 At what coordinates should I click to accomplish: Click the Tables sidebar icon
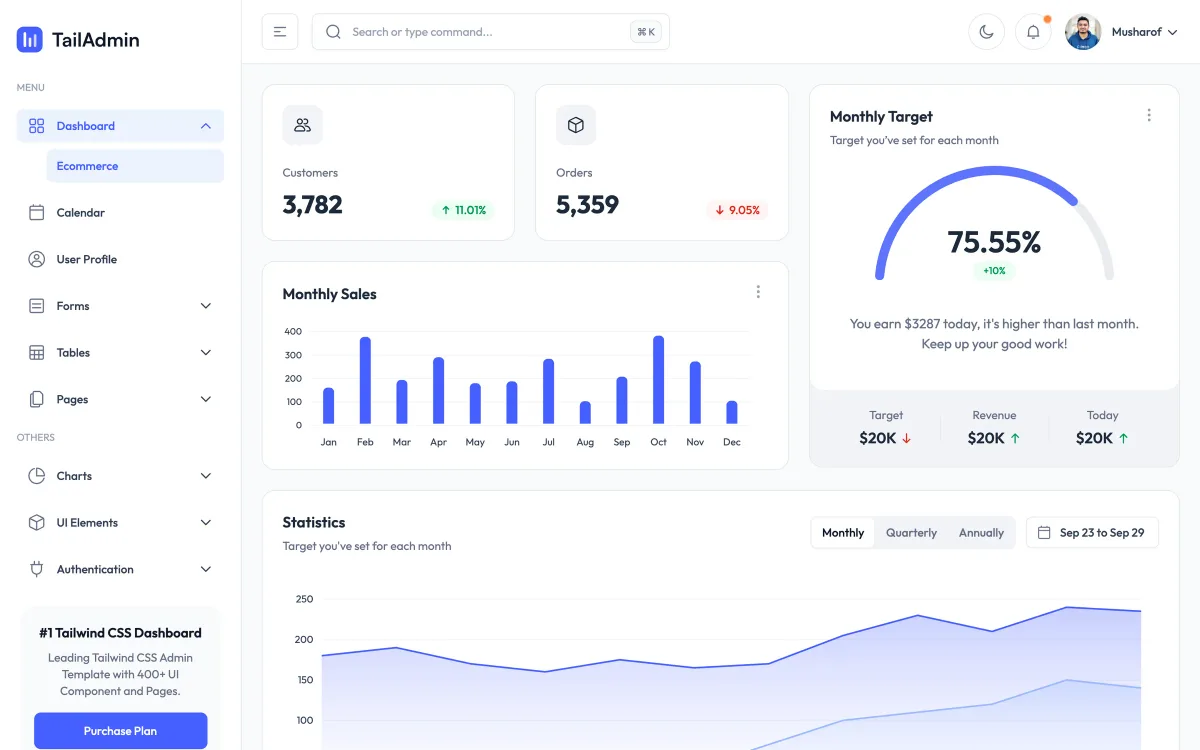click(x=37, y=353)
